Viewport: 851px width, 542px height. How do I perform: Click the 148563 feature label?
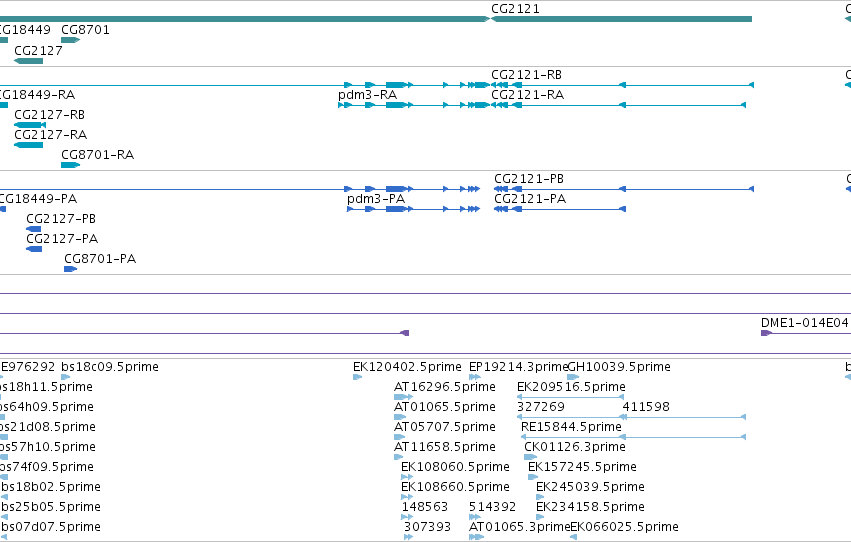point(425,507)
